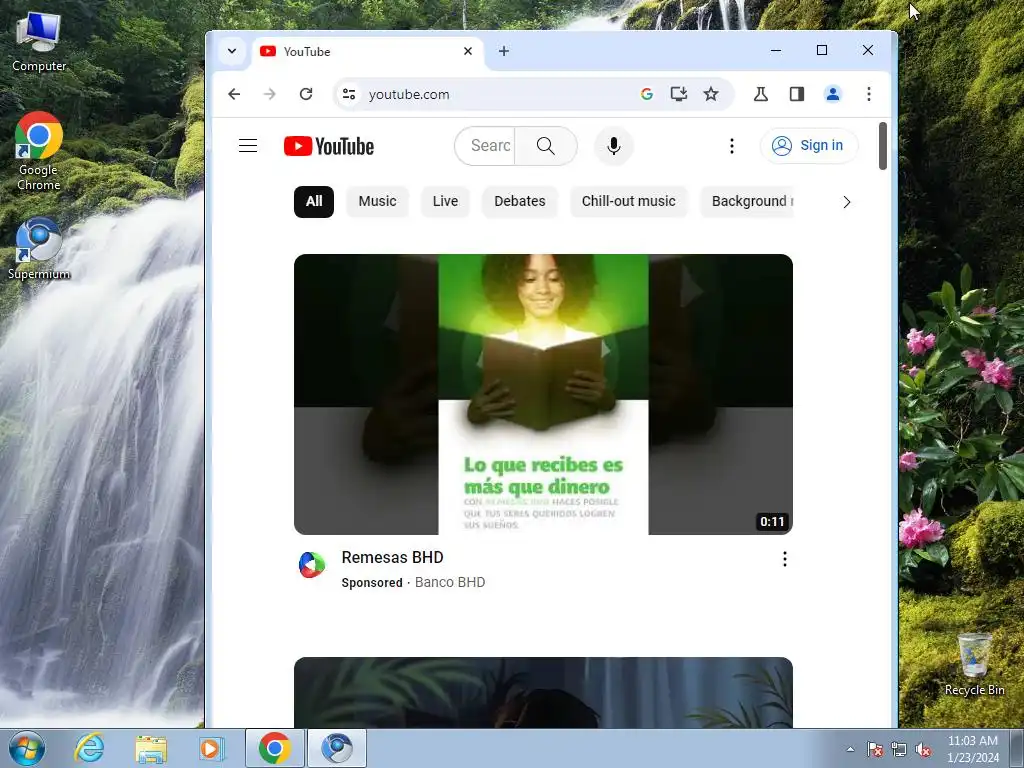Select the Chill-out music chip
Image resolution: width=1024 pixels, height=768 pixels.
pos(628,201)
